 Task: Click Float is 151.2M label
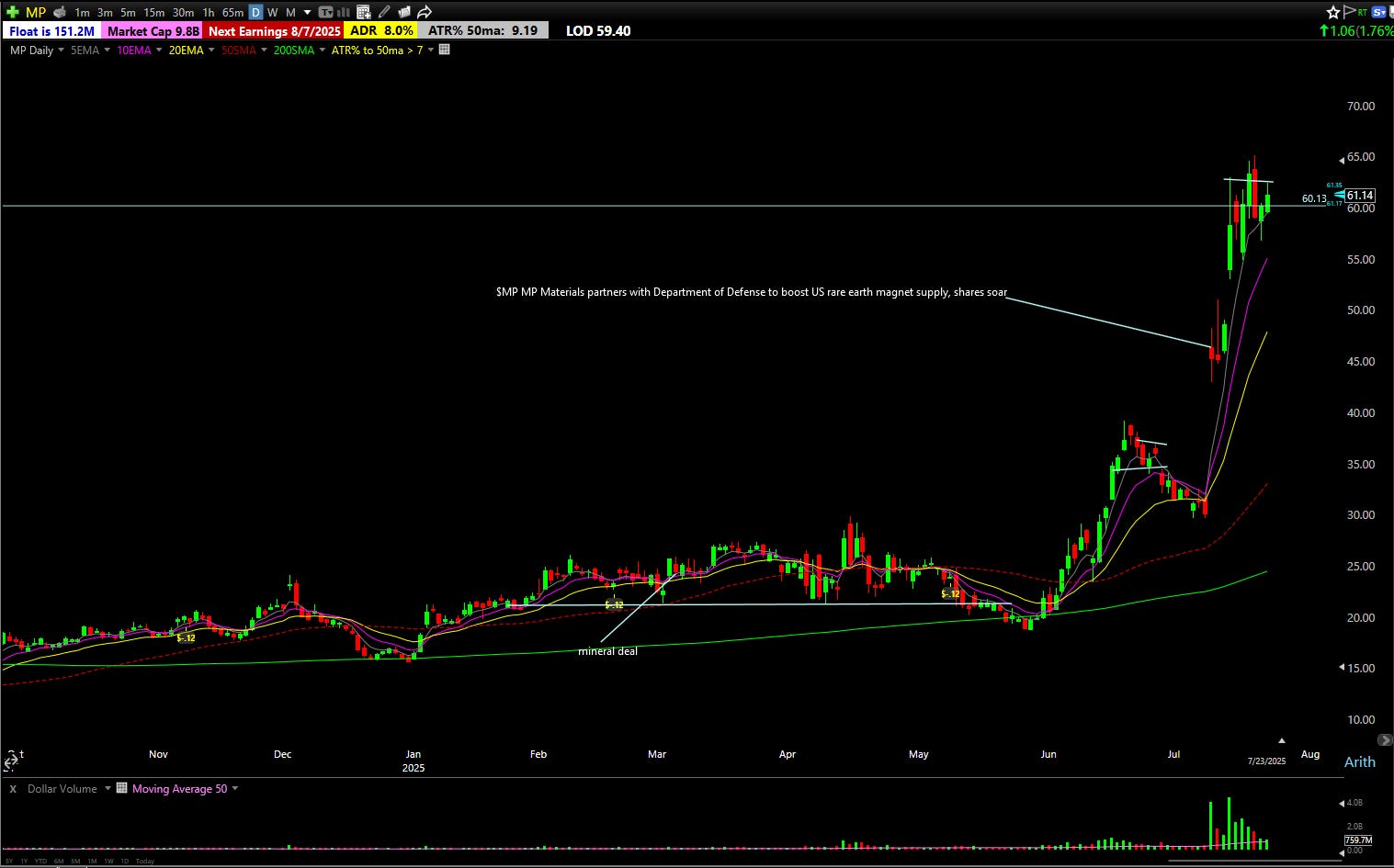51,31
